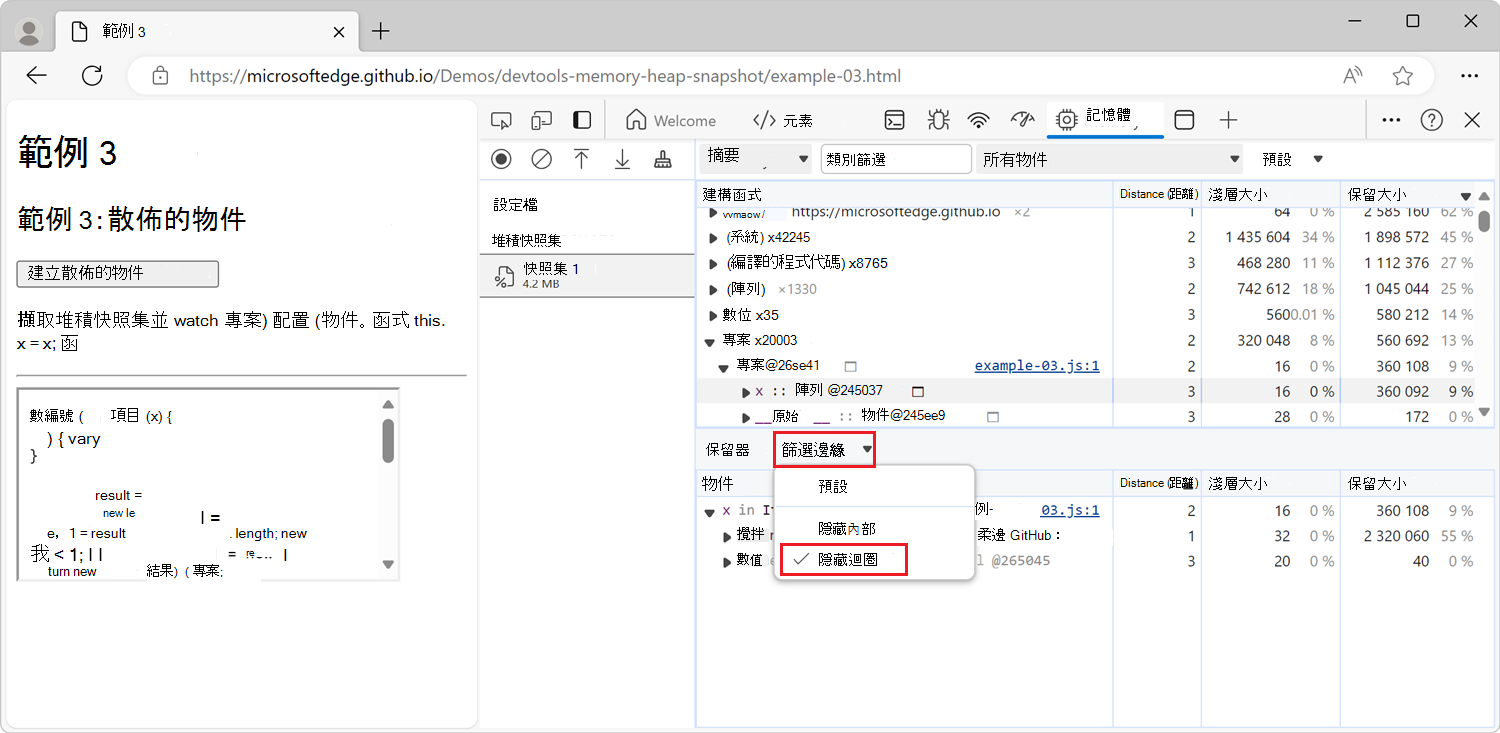Open the DevTools customize ellipsis menu

(1391, 120)
